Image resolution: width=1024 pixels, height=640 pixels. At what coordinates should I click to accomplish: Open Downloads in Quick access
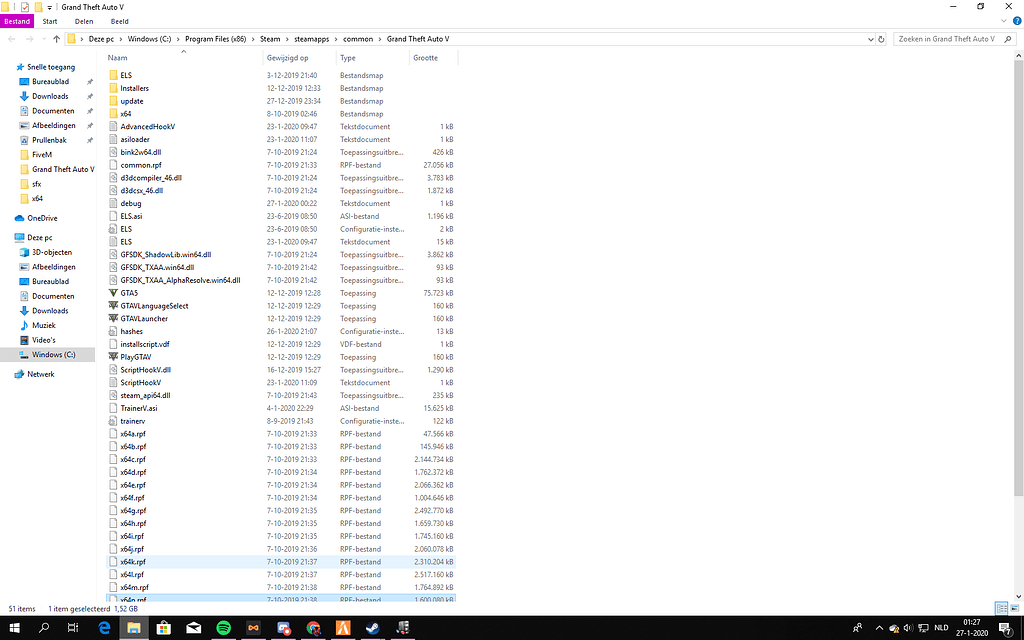50,96
